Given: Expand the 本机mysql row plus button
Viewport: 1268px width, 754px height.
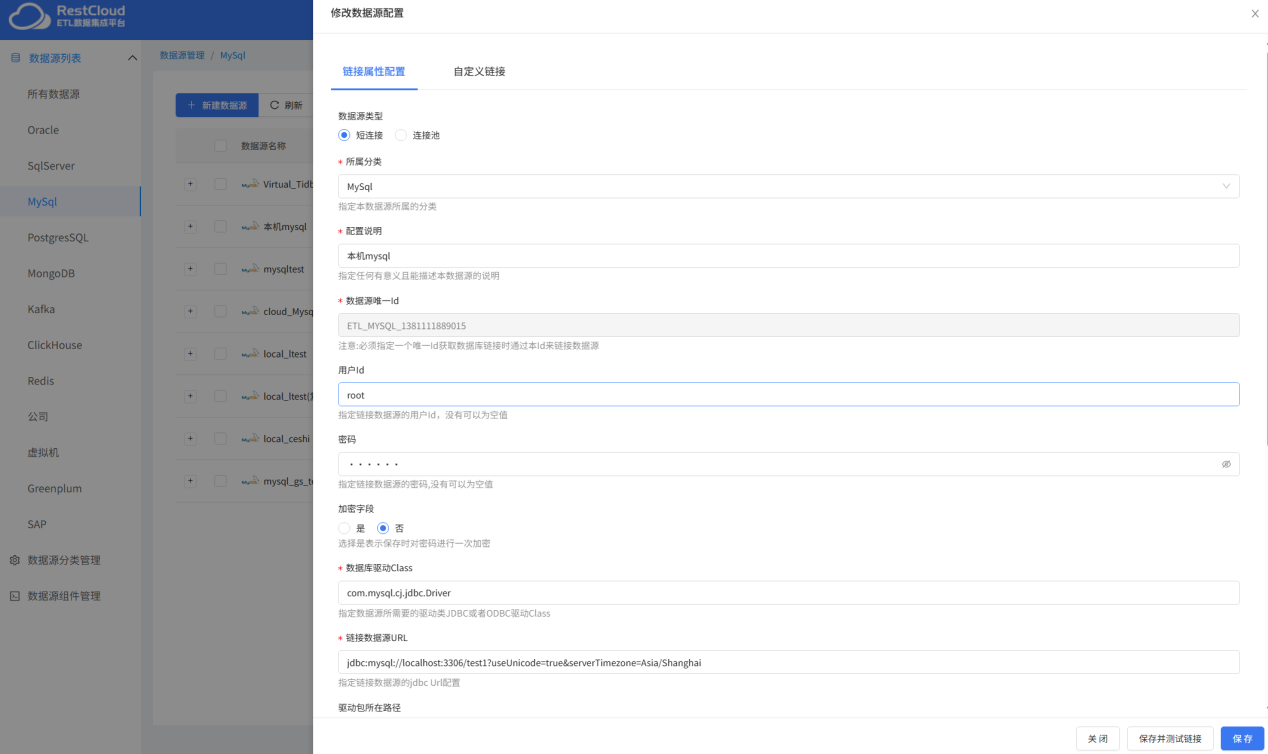Looking at the screenshot, I should pyautogui.click(x=191, y=227).
